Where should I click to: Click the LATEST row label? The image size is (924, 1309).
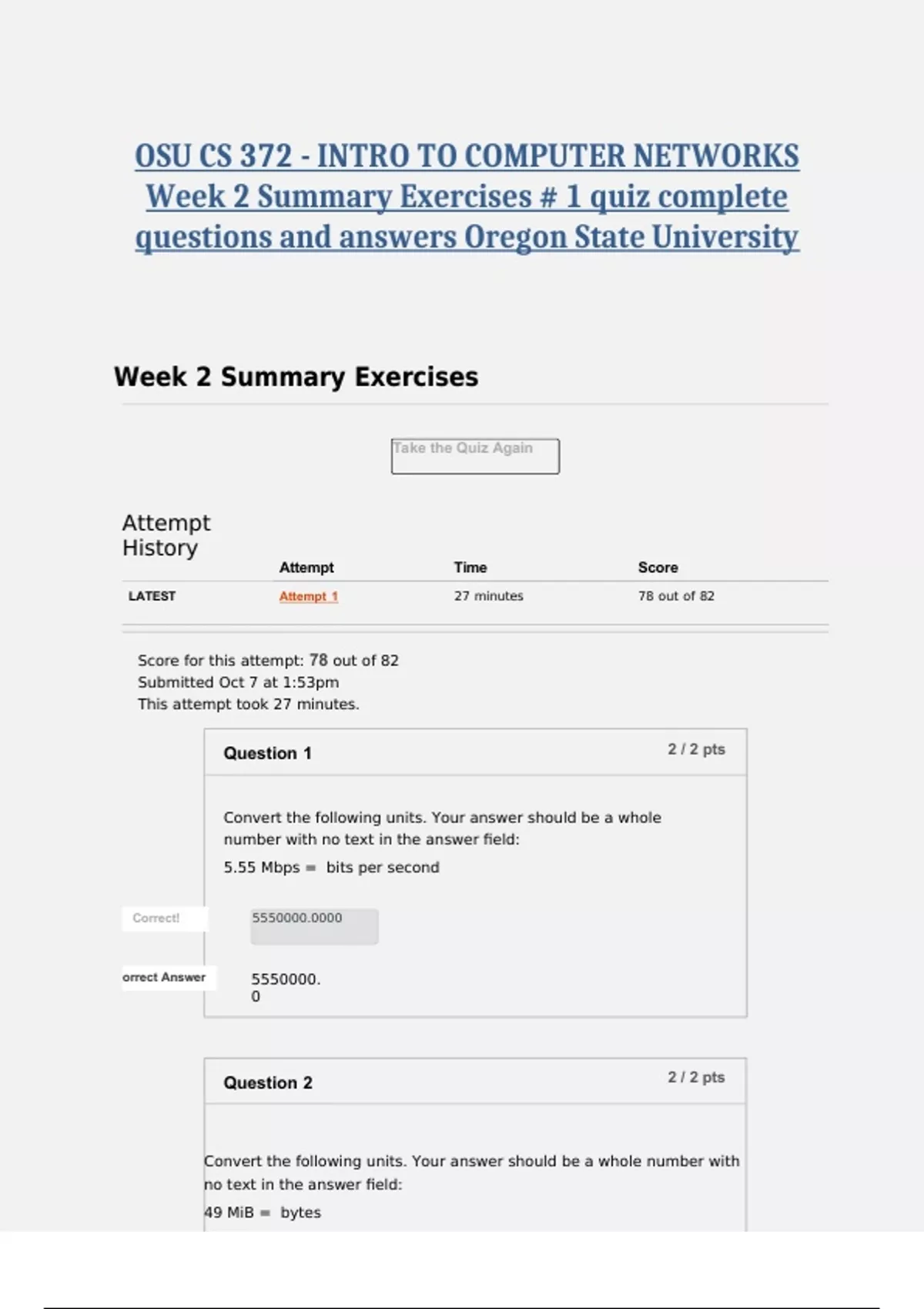click(x=152, y=596)
